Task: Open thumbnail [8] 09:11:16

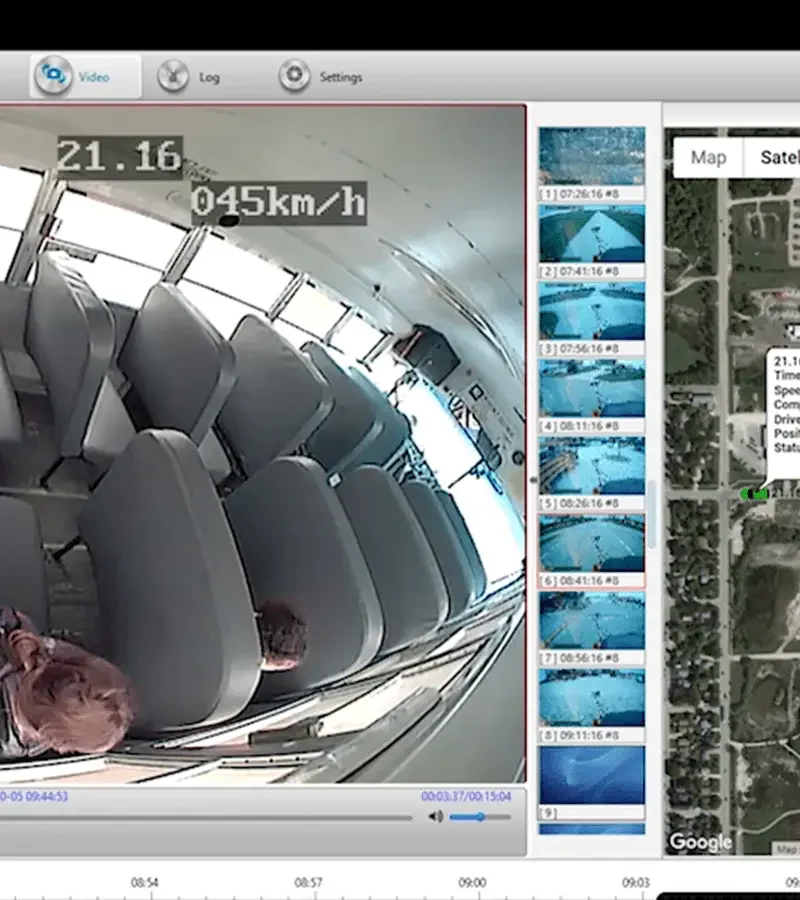Action: (592, 697)
